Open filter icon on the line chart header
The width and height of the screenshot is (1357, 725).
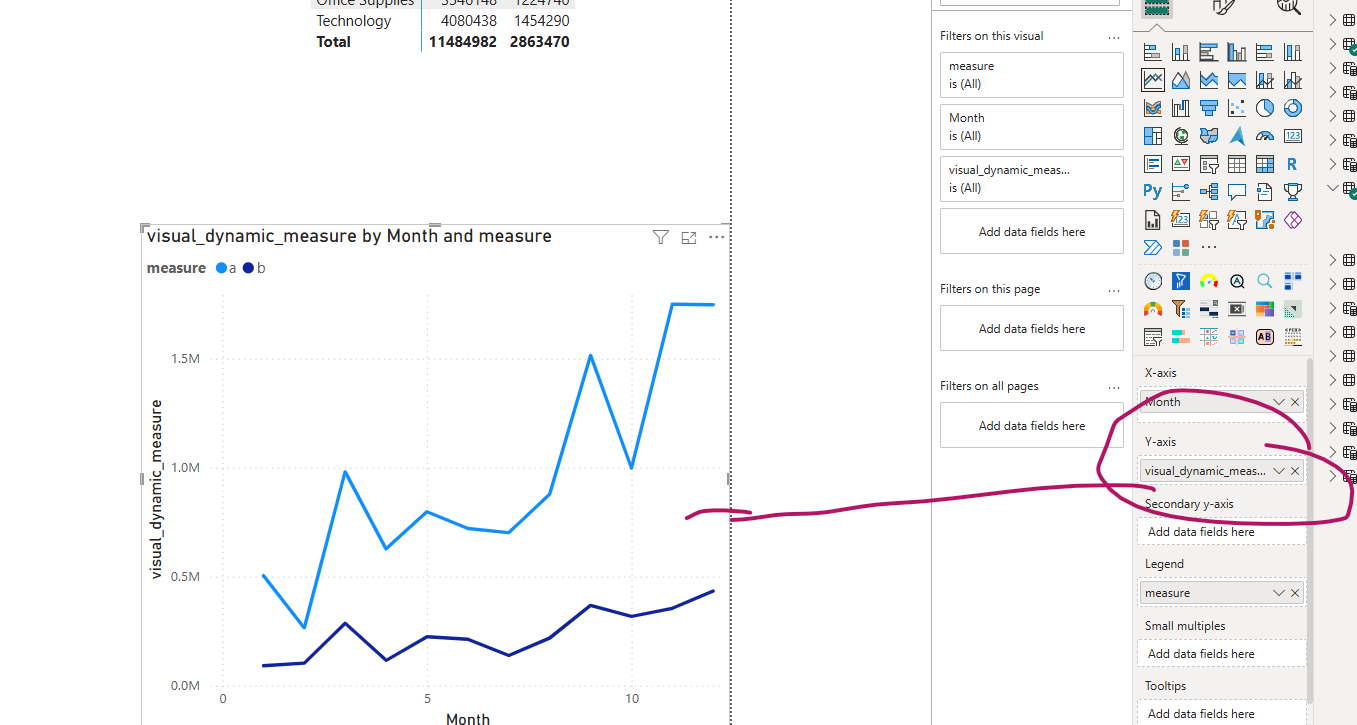[660, 237]
